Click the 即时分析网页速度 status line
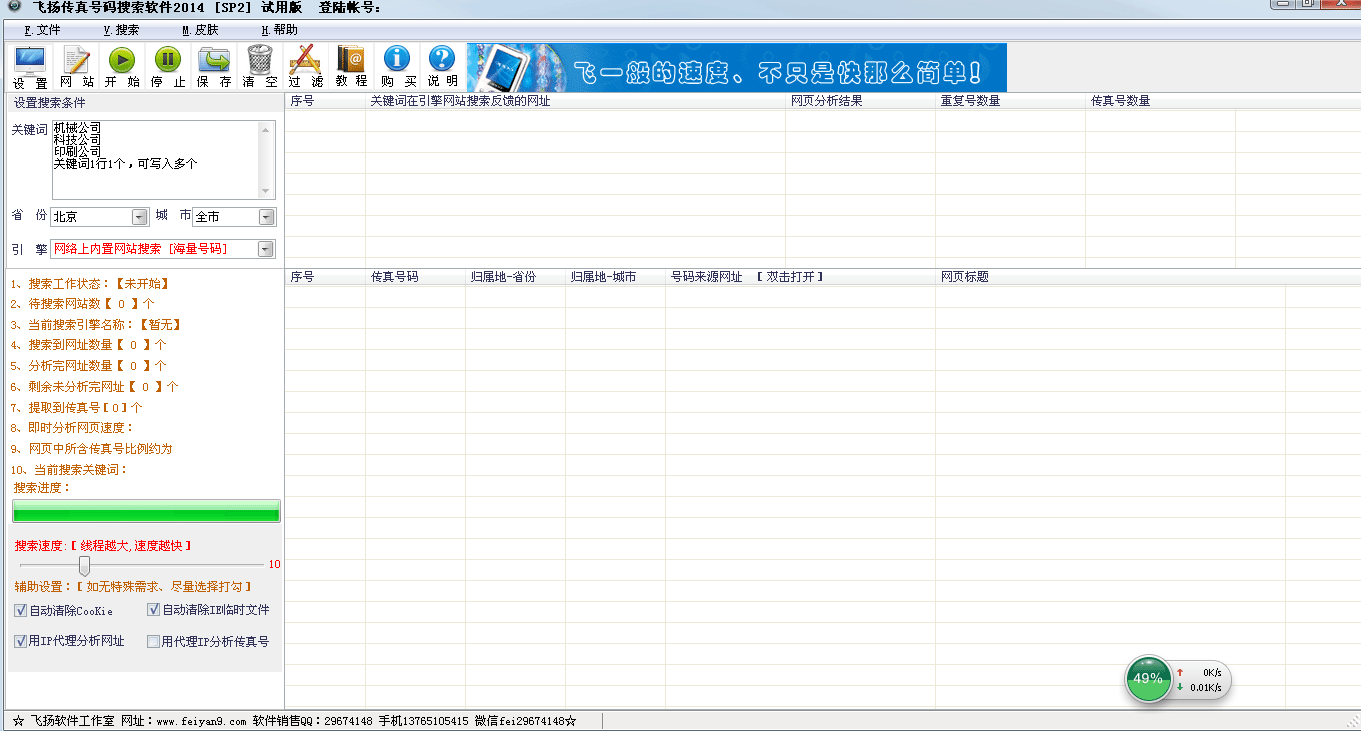Viewport: 1361px width, 731px height. click(x=72, y=428)
